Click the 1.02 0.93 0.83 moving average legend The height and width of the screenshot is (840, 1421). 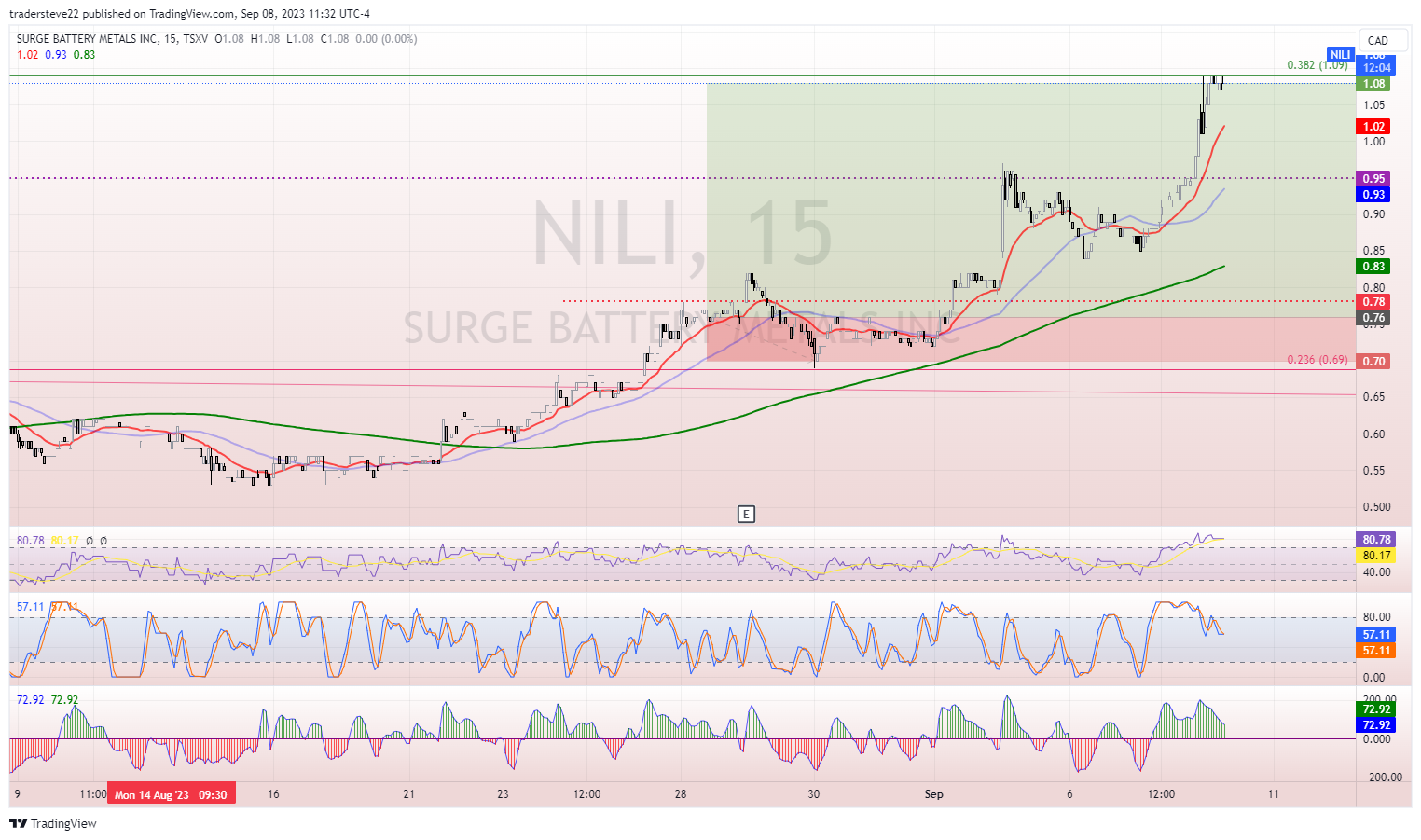point(56,55)
